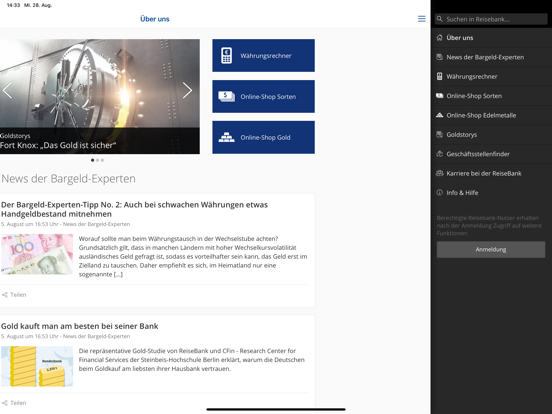Open Info & Hilfe menu entry

pyautogui.click(x=491, y=193)
